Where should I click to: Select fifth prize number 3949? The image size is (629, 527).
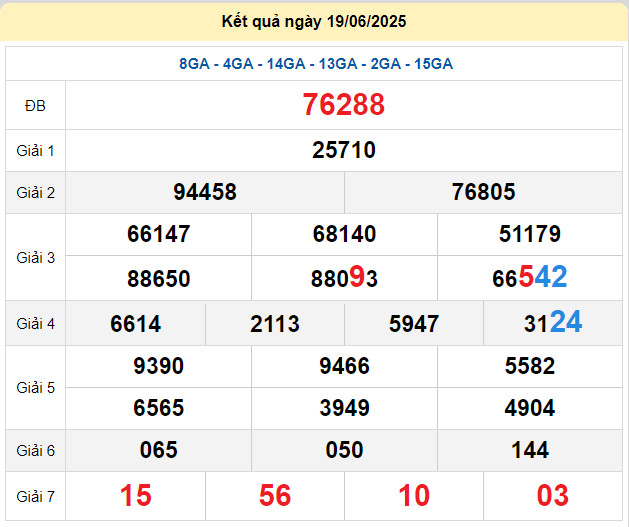tap(344, 408)
